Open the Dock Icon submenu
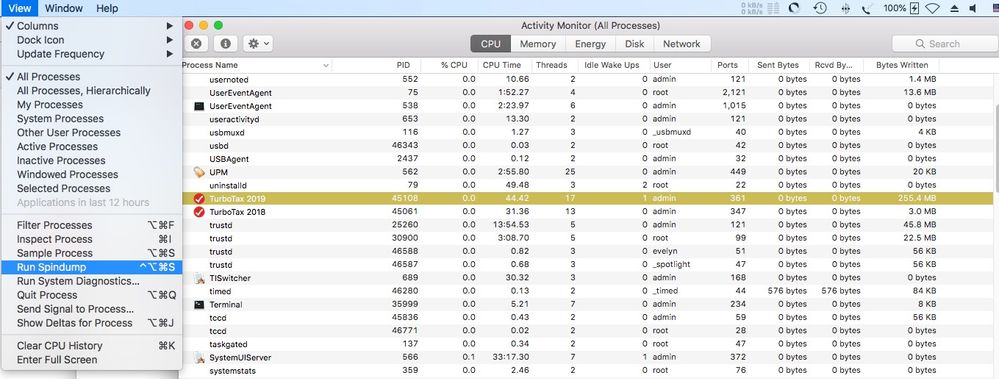Viewport: 999px width, 379px height. (x=91, y=40)
